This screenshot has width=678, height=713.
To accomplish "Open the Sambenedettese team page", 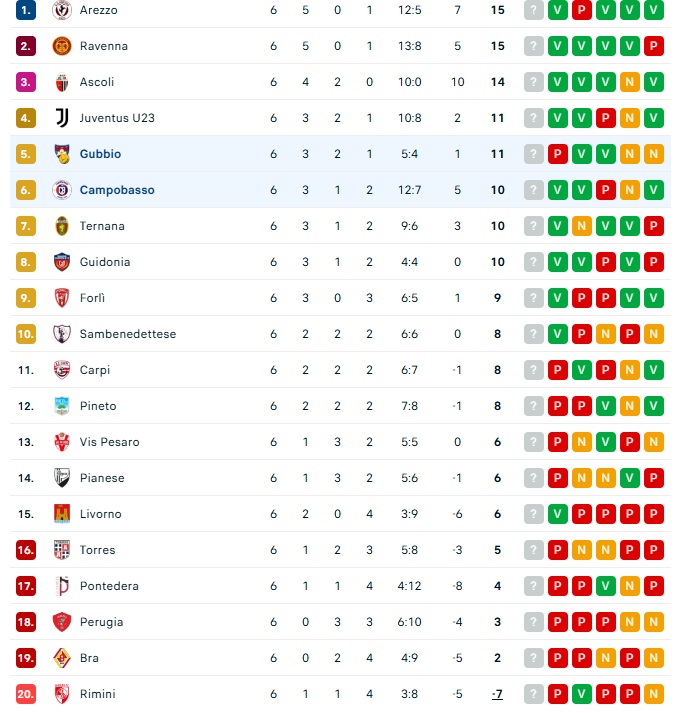I will (128, 334).
